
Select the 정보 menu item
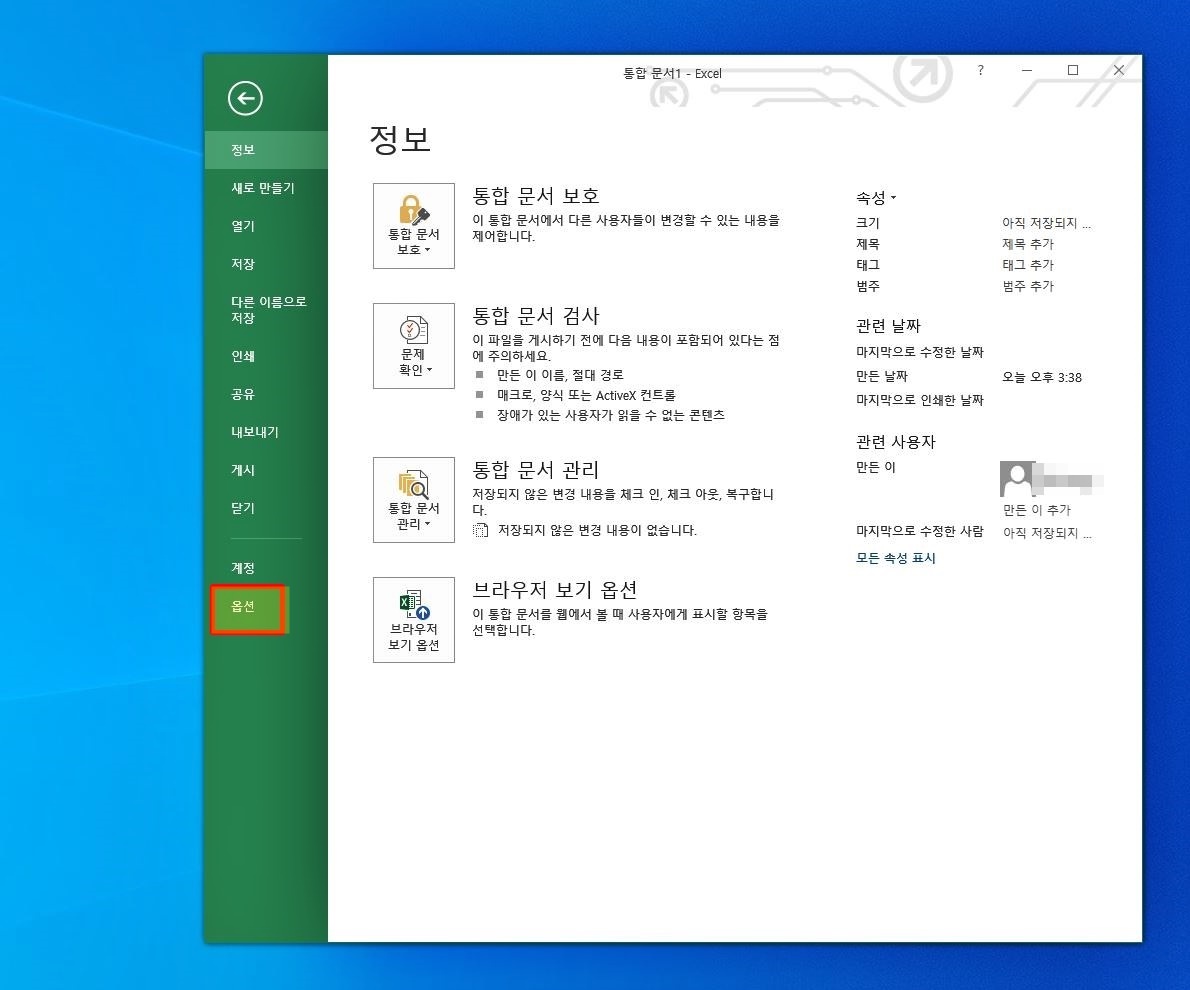click(266, 150)
